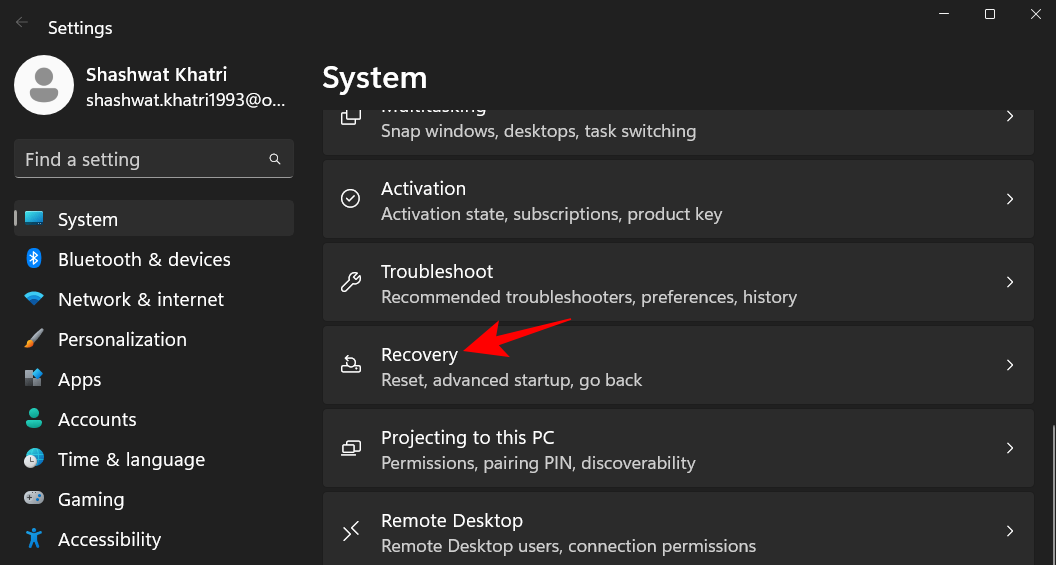
Task: Open Accessibility settings
Action: tap(154, 539)
